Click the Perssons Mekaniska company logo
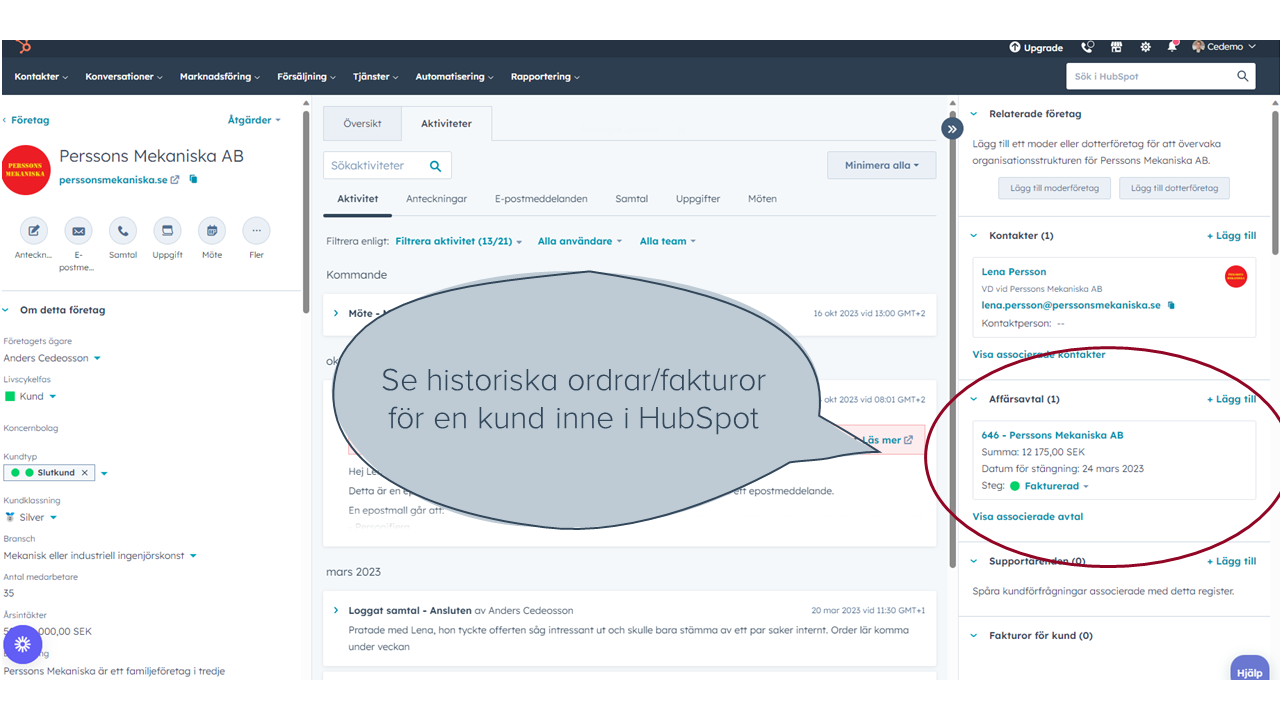 26,170
